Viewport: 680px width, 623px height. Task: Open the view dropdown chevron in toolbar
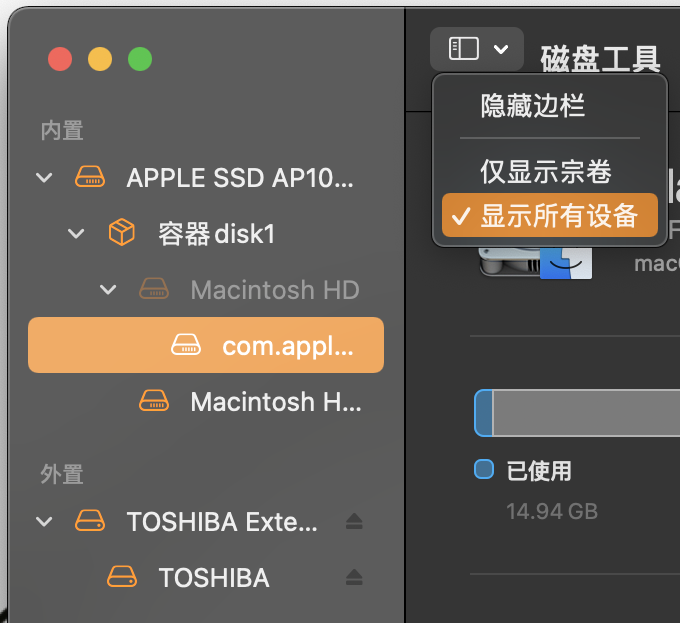coord(501,48)
